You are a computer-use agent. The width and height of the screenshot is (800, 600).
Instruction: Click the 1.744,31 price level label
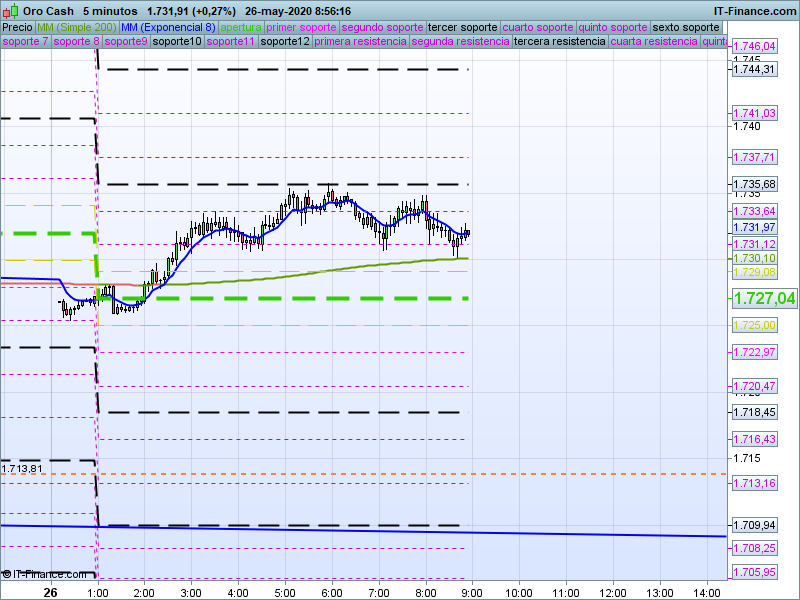(x=755, y=69)
